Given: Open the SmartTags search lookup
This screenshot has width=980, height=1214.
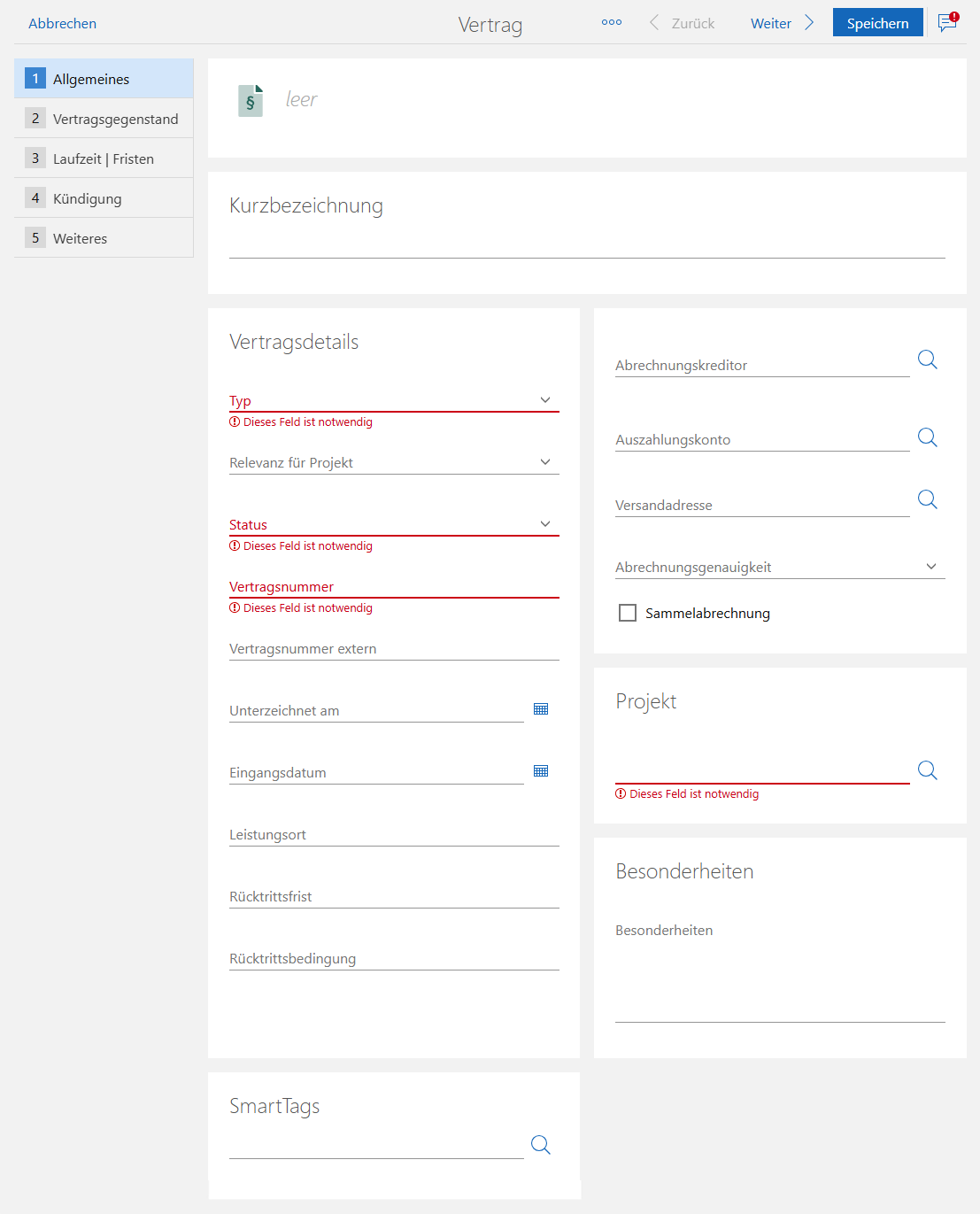Looking at the screenshot, I should (540, 1144).
